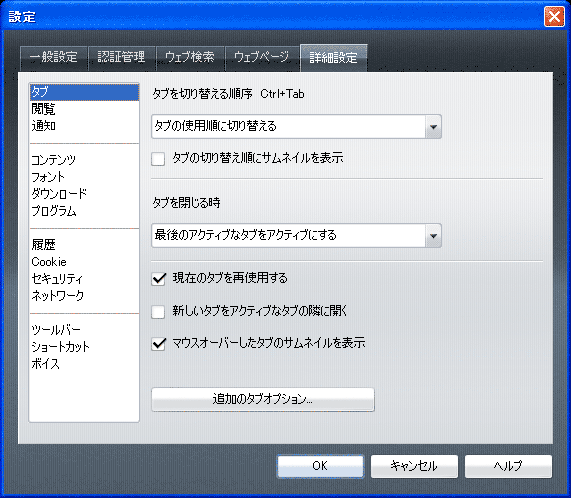Choose 閲覧 in the sidebar list

[84, 109]
